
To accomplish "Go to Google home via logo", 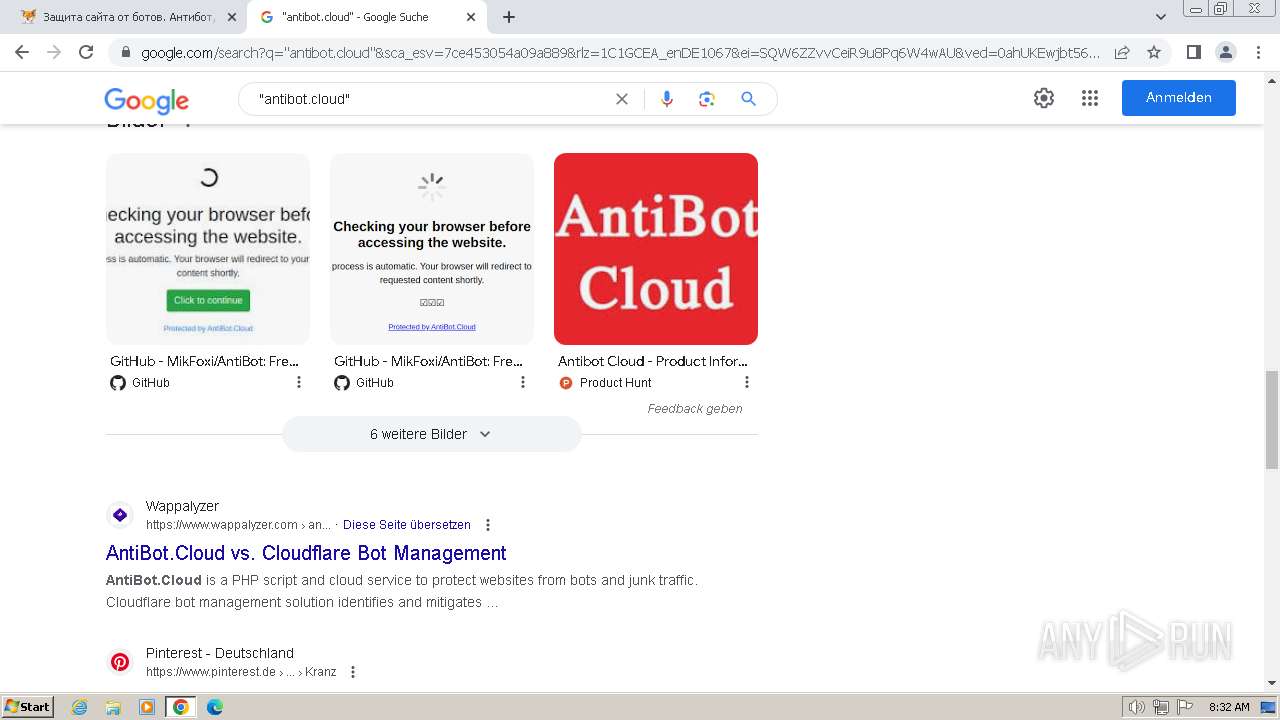I will [146, 100].
